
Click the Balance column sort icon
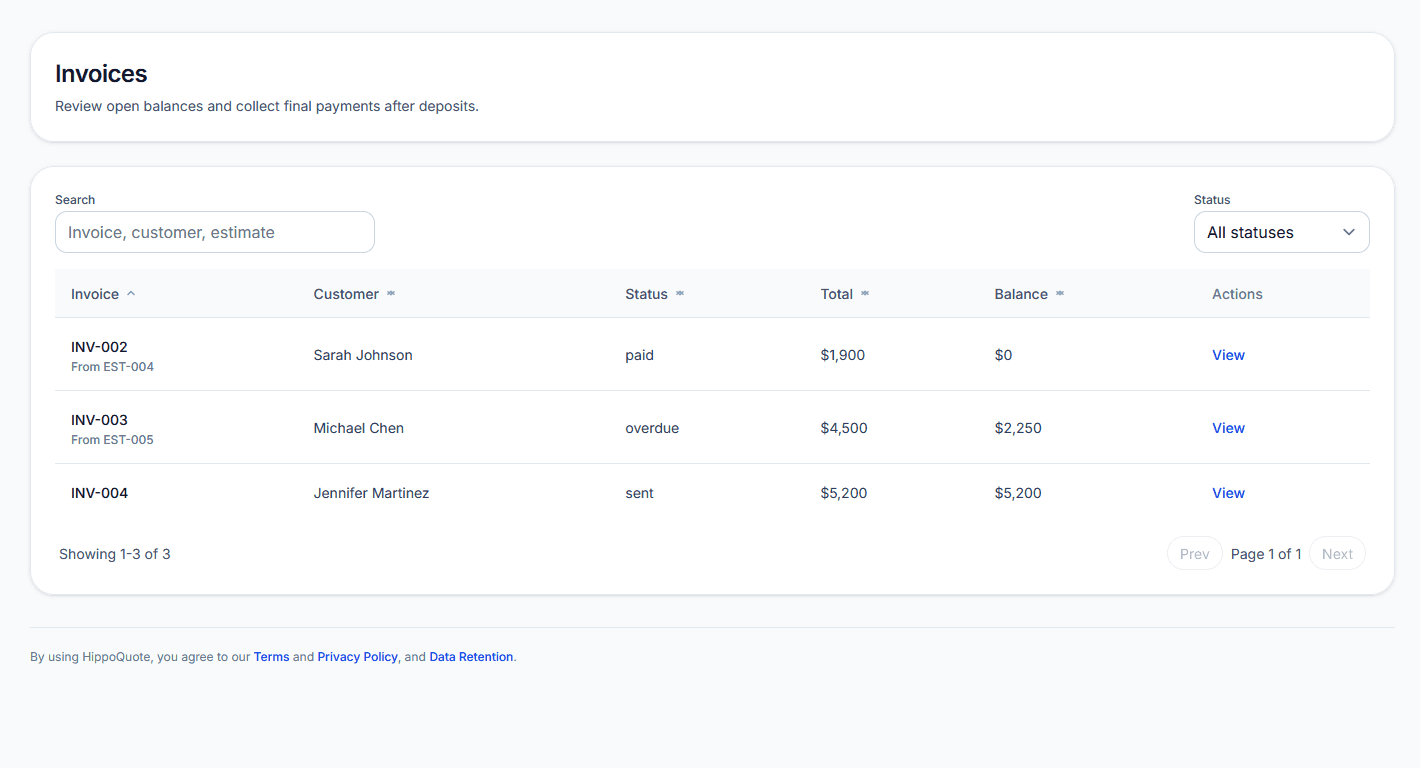point(1060,294)
